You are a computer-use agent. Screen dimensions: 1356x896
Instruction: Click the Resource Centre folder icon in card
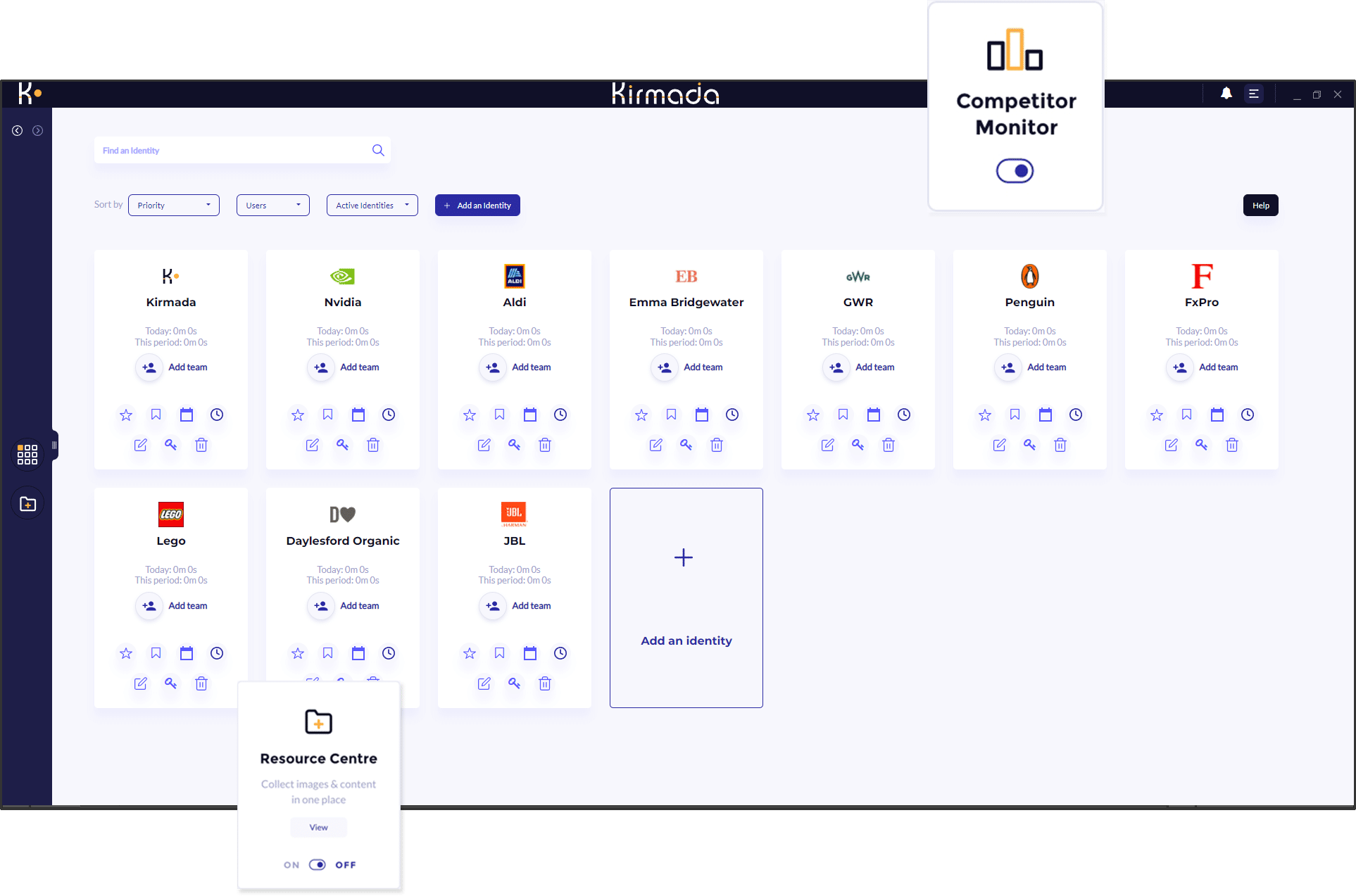point(319,722)
